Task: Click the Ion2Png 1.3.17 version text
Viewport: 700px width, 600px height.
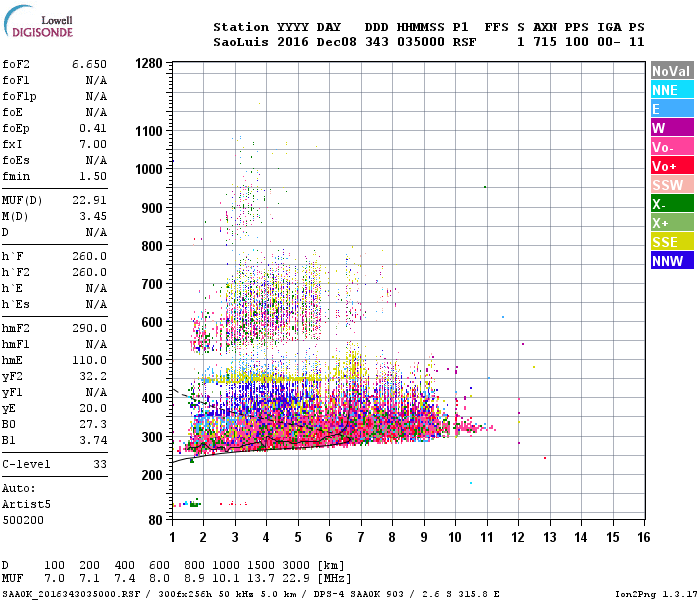Action: pyautogui.click(x=656, y=594)
